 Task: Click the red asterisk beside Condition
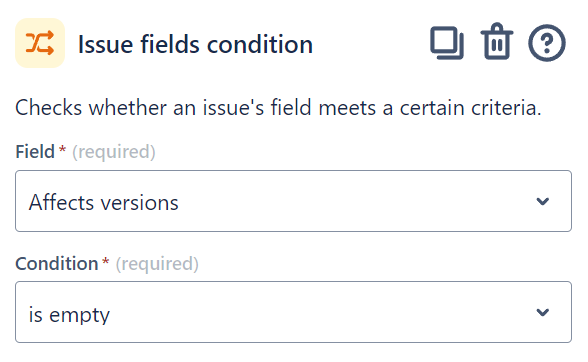pos(106,261)
